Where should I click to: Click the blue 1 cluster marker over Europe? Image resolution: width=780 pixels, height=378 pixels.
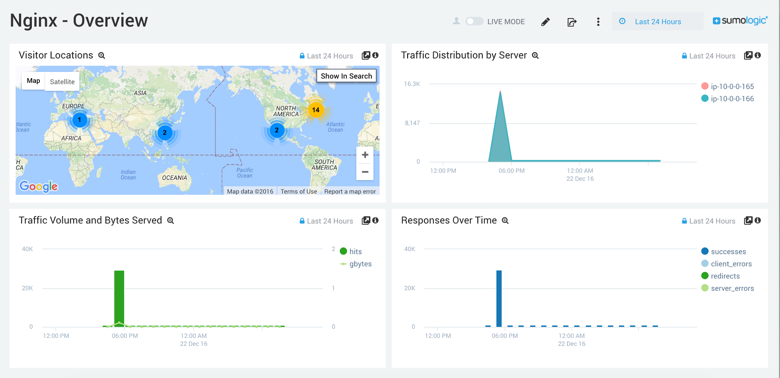click(x=79, y=120)
